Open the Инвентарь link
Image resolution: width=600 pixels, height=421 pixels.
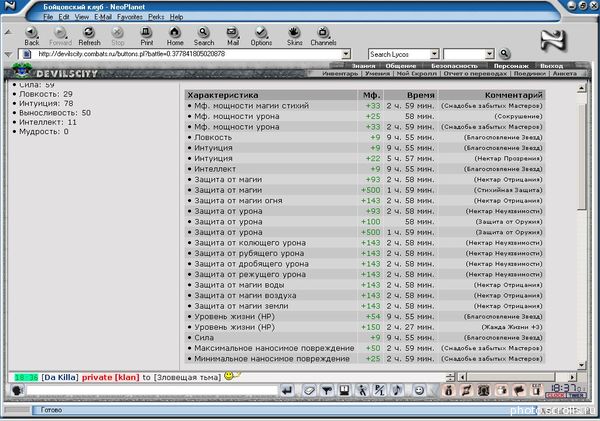(340, 73)
